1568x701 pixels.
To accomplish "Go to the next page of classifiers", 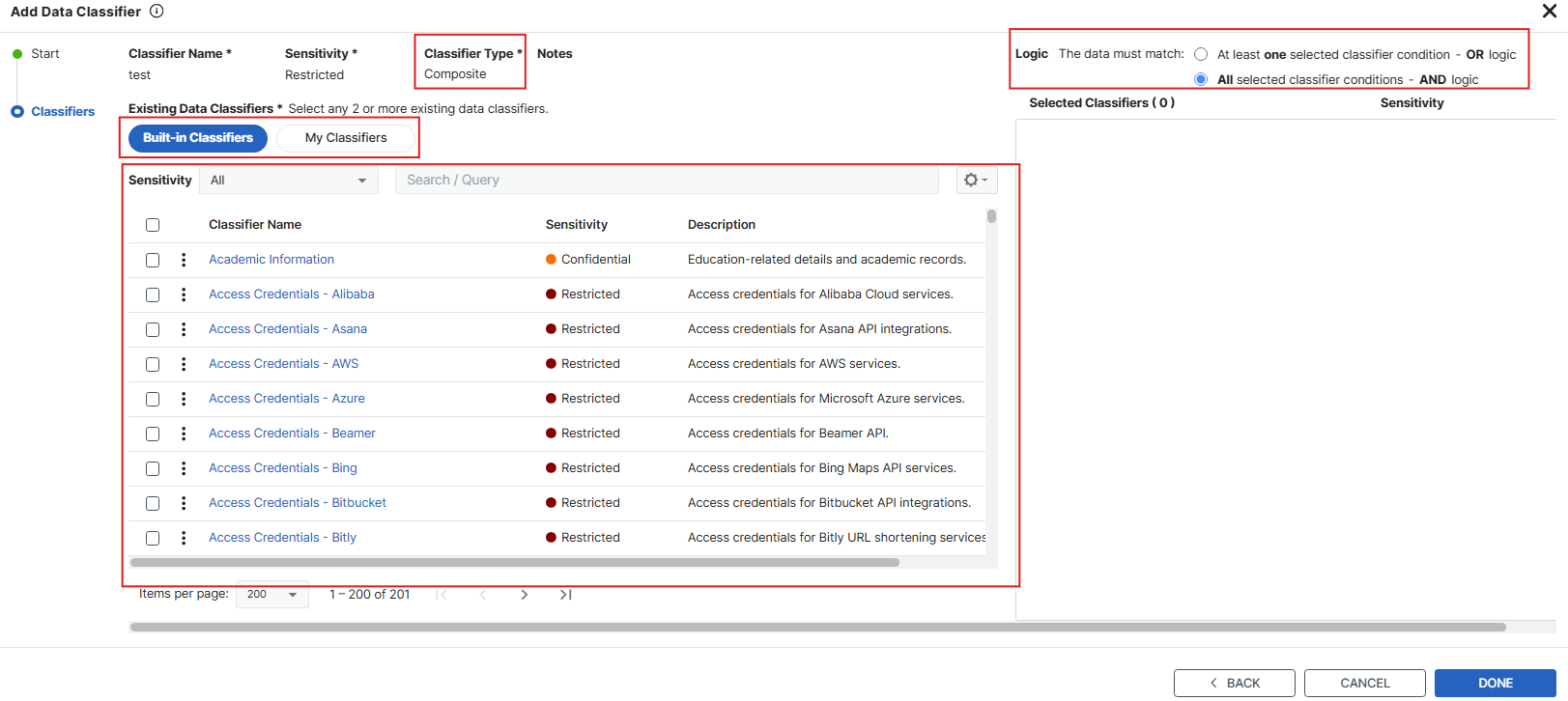I will point(525,595).
